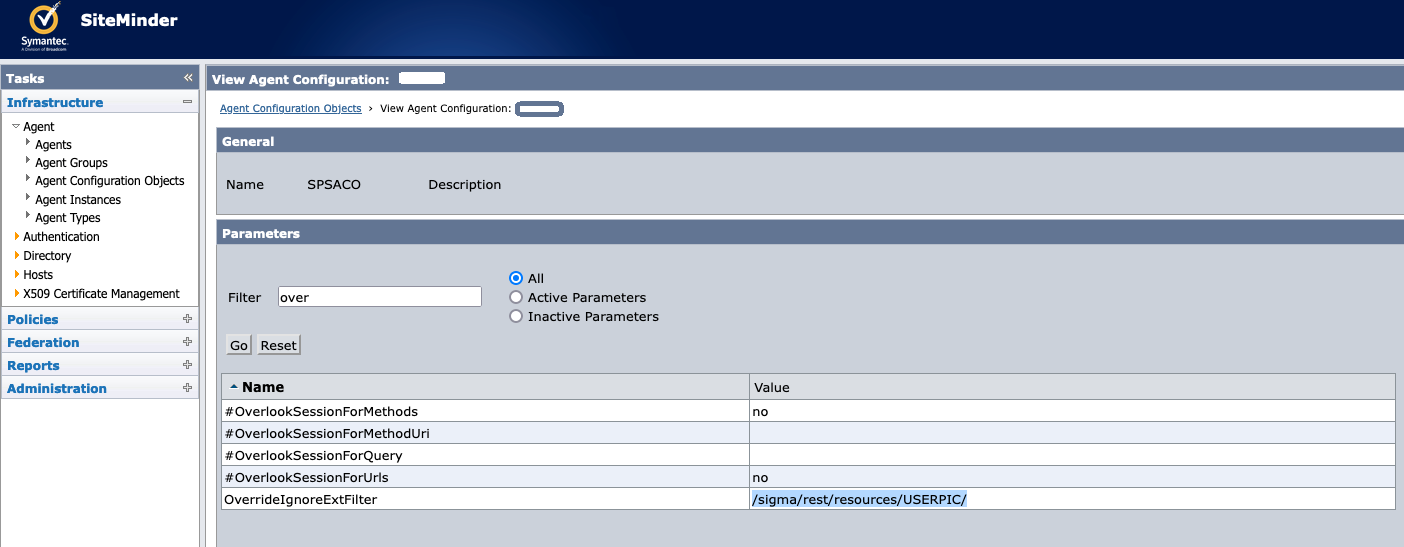Expand the X509 Certificate Management node
Screen dimensions: 1404x547
click(x=17, y=293)
